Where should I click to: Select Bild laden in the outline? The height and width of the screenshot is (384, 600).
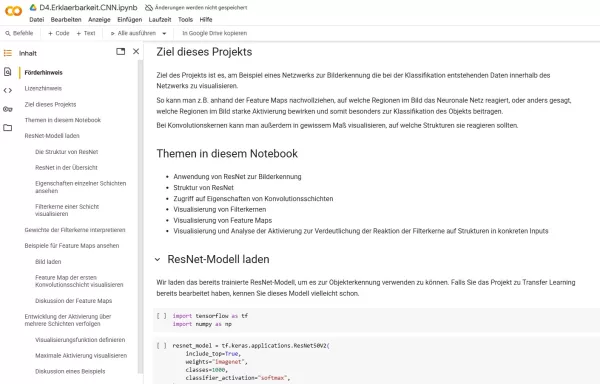click(x=48, y=262)
